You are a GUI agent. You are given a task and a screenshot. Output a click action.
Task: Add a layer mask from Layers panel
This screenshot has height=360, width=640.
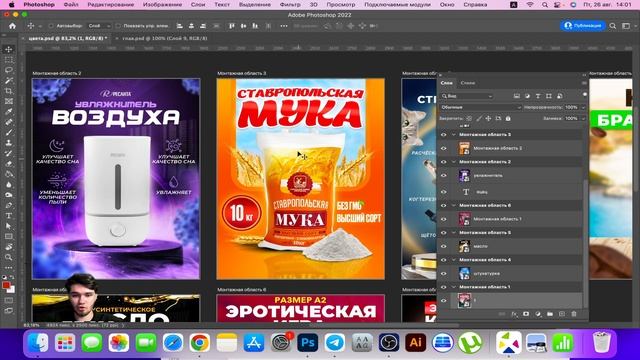526,314
